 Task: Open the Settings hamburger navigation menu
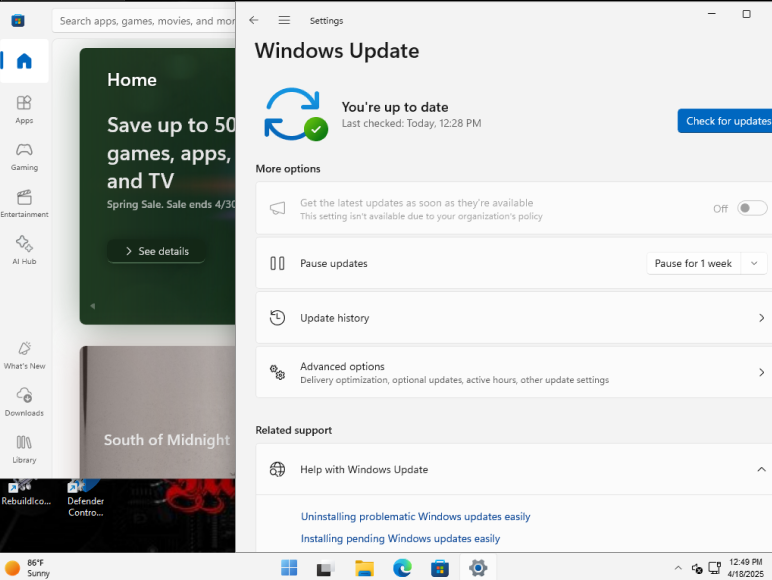(284, 20)
